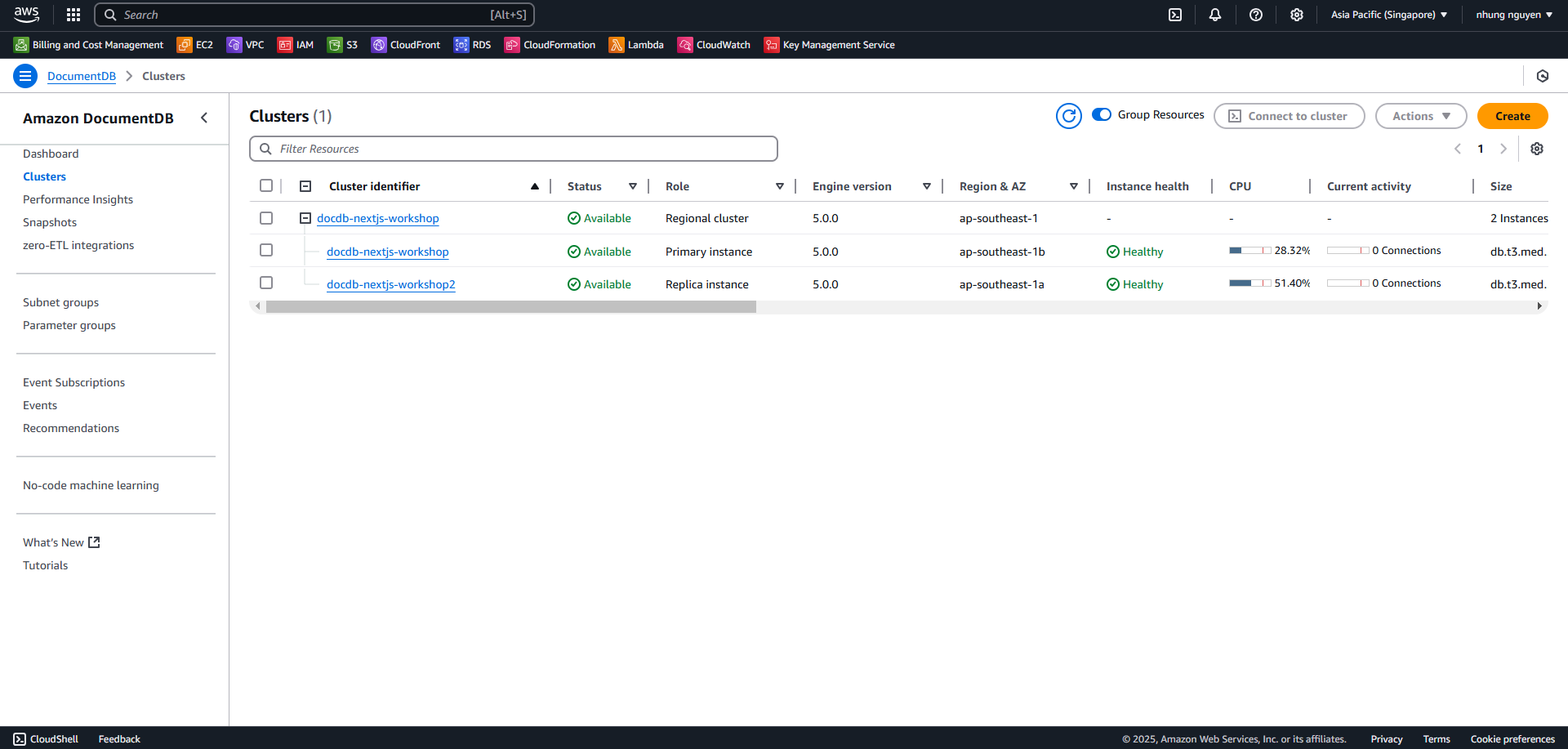Open table preferences gear icon
This screenshot has width=1568, height=749.
tap(1537, 149)
